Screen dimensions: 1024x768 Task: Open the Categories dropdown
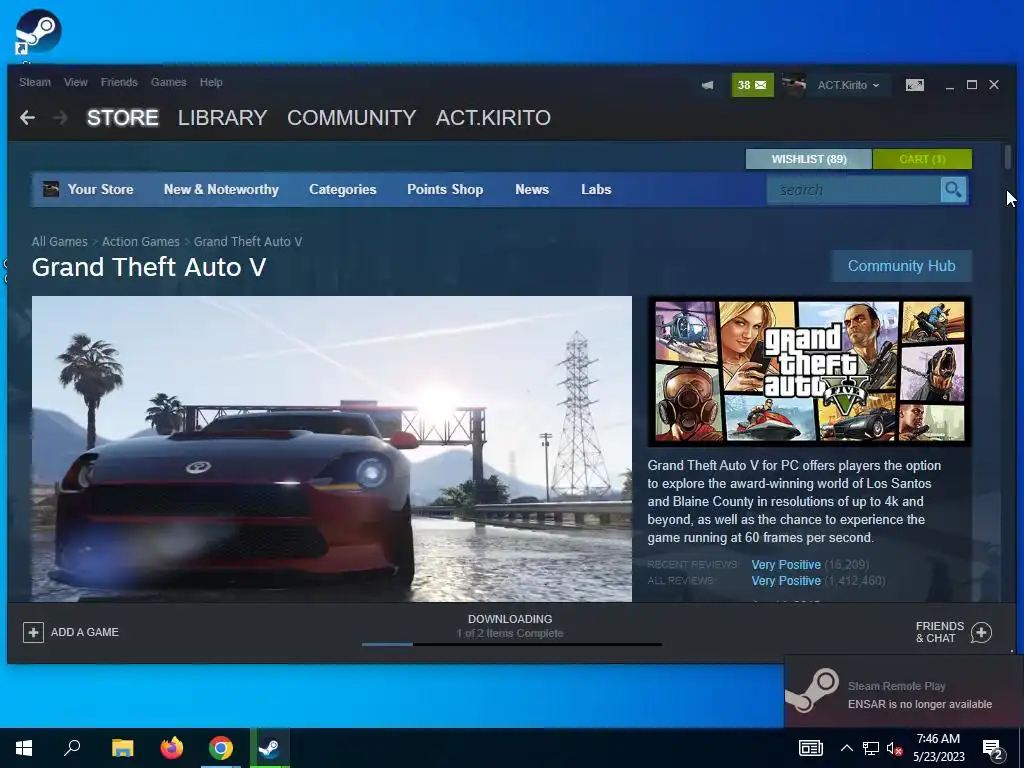(x=342, y=189)
